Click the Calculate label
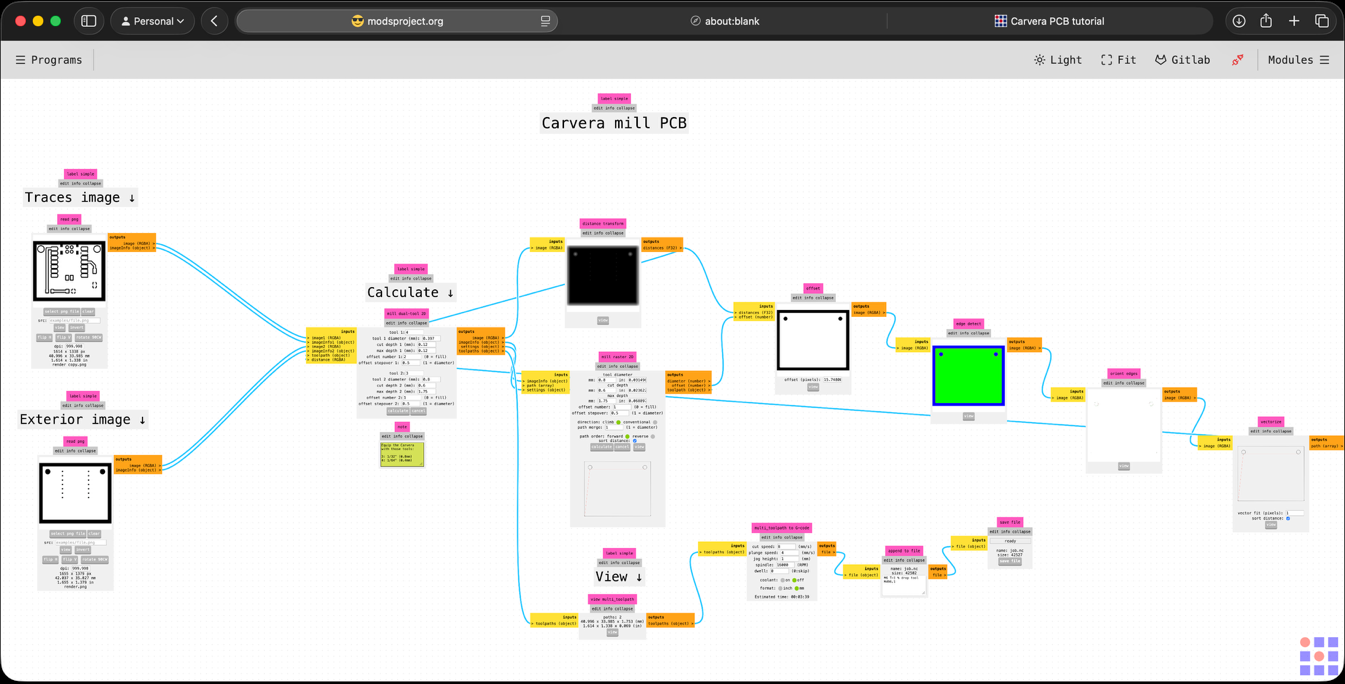Image resolution: width=1345 pixels, height=684 pixels. (x=411, y=292)
